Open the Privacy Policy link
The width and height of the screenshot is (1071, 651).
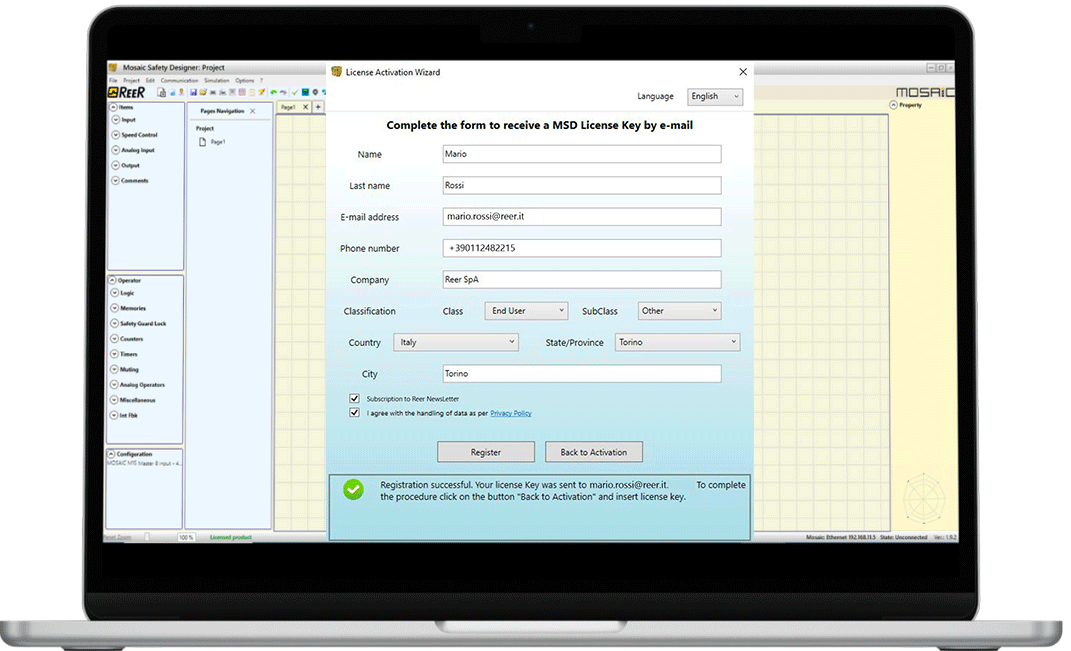tap(510, 413)
